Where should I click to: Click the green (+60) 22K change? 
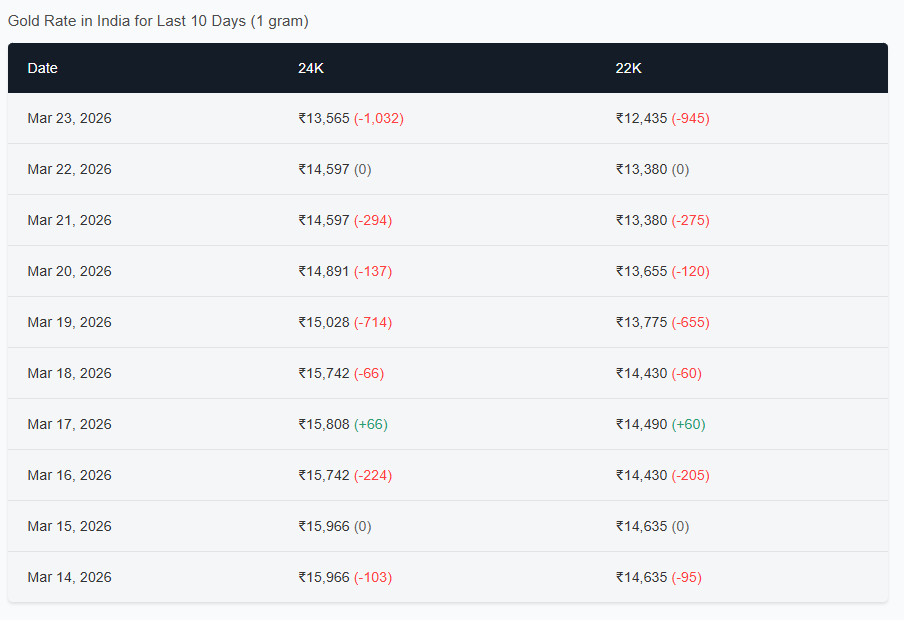[688, 424]
